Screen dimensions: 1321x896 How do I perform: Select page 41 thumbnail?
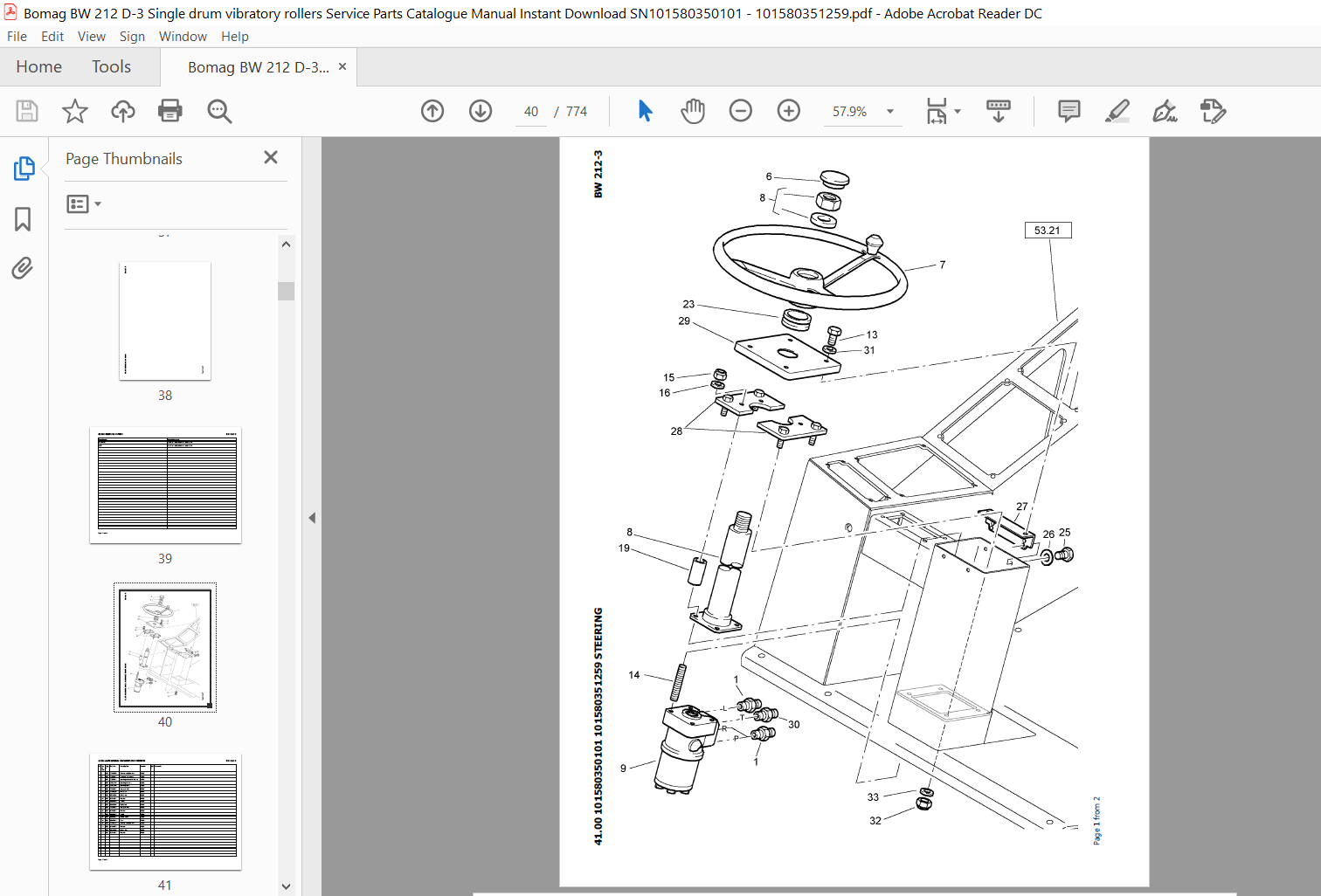165,812
